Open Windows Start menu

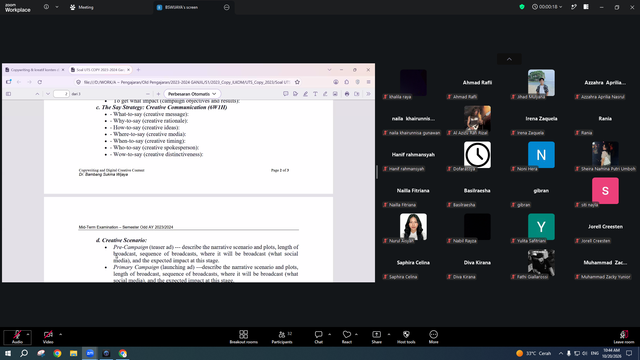coord(8,353)
